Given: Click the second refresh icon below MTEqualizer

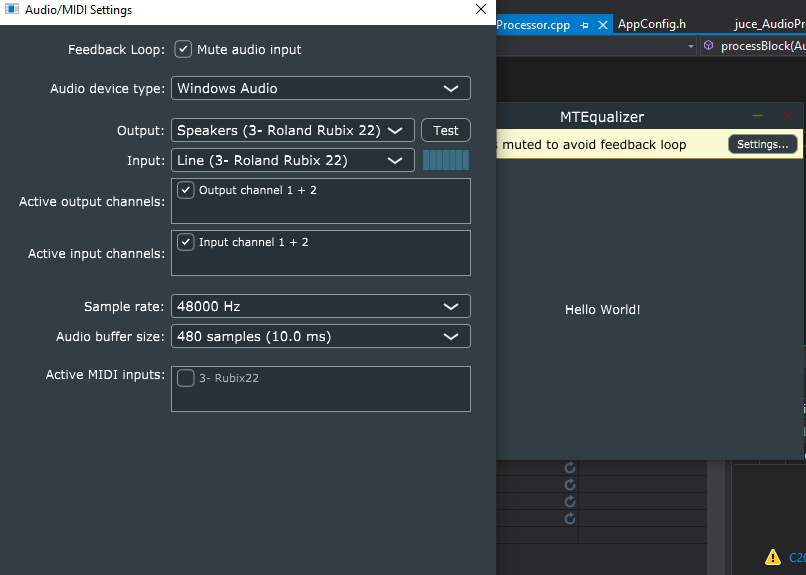Looking at the screenshot, I should point(570,485).
